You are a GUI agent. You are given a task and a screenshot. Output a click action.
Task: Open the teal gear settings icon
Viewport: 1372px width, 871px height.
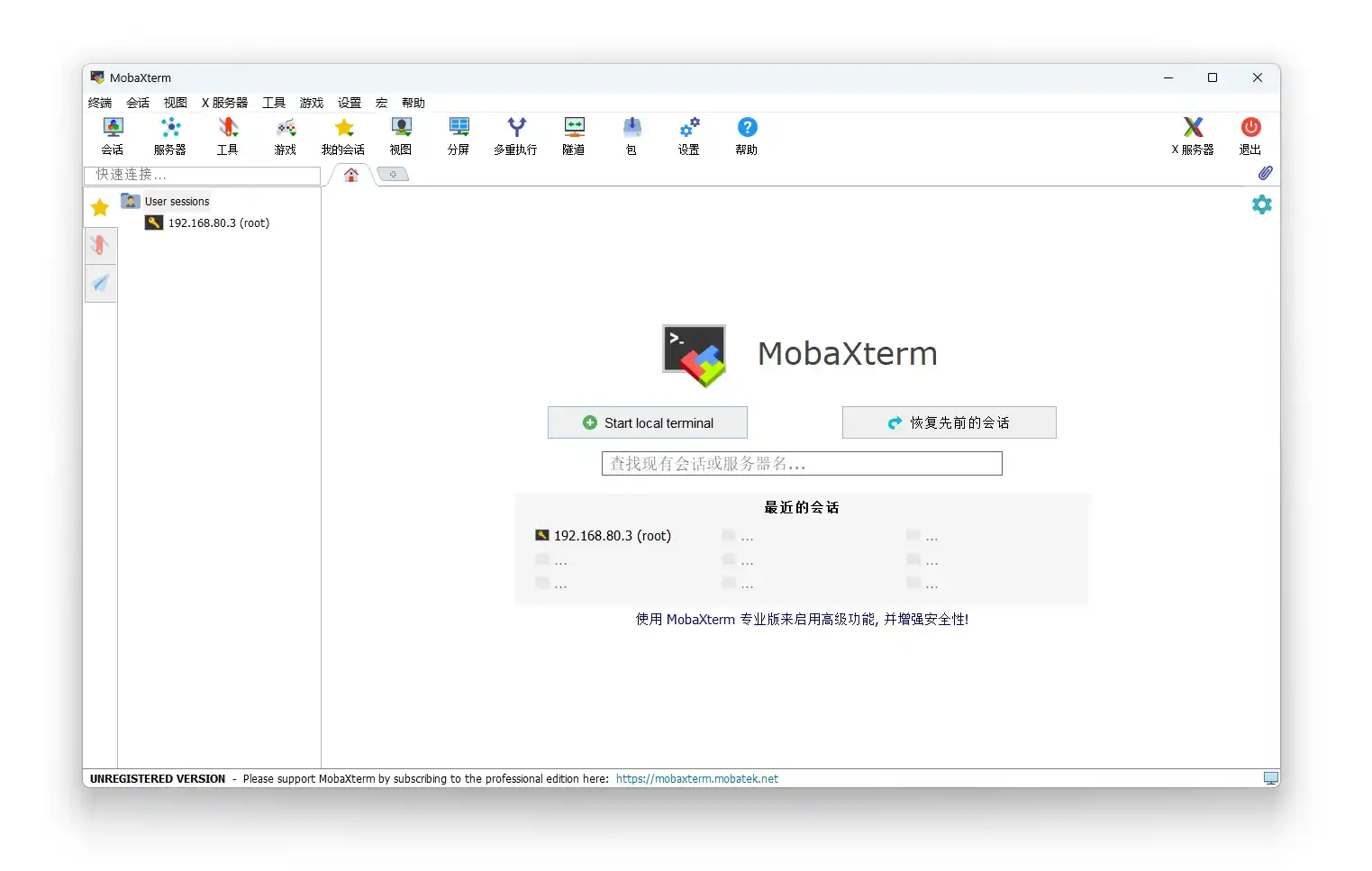point(1262,204)
